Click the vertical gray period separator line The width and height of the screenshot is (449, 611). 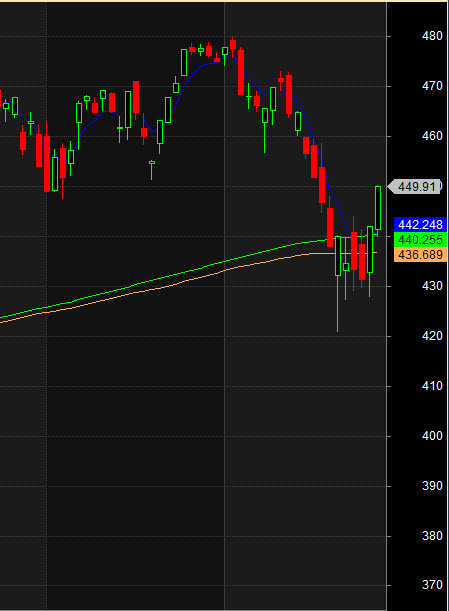pyautogui.click(x=224, y=306)
